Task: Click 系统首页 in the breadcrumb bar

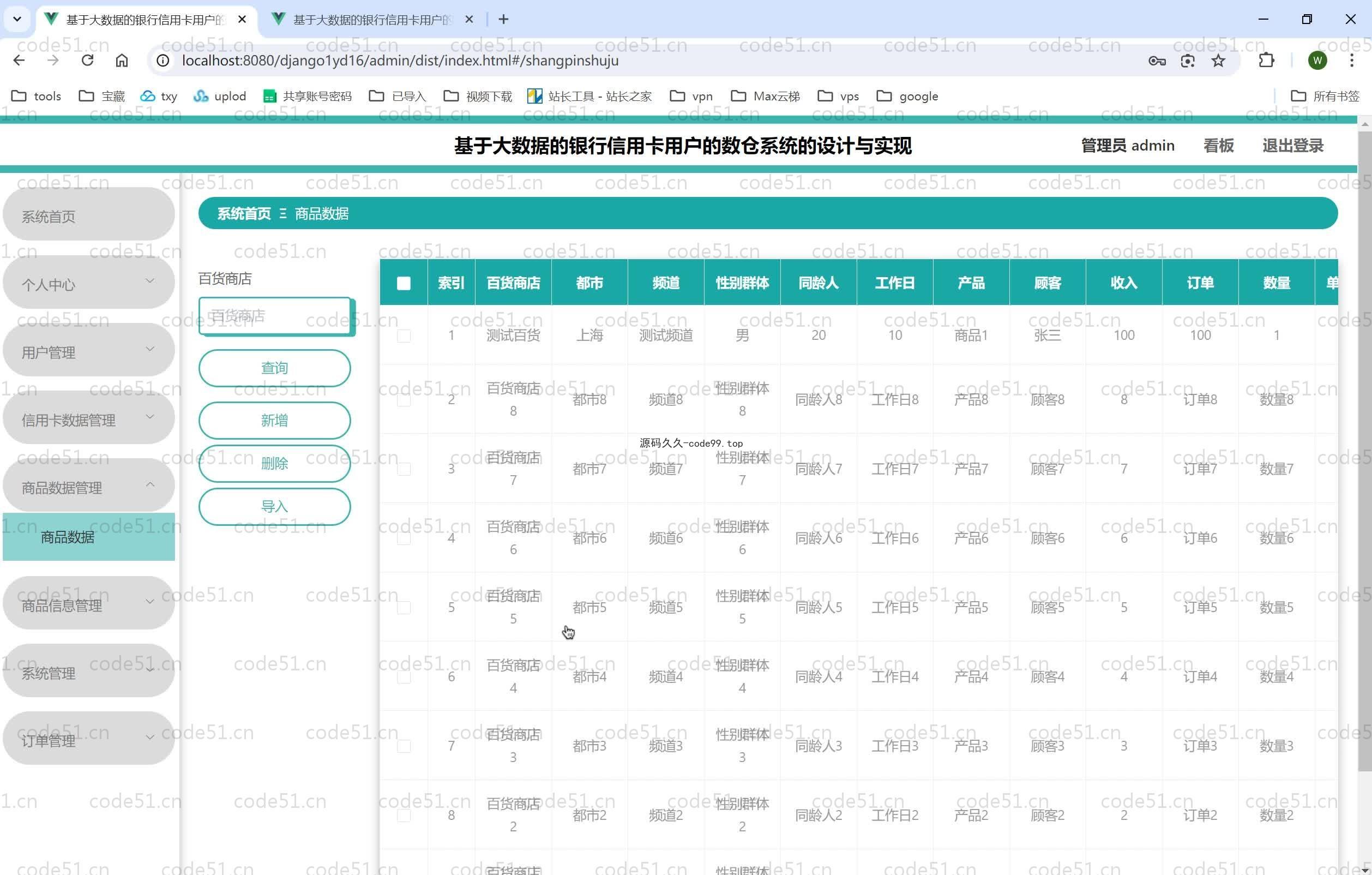Action: [244, 214]
